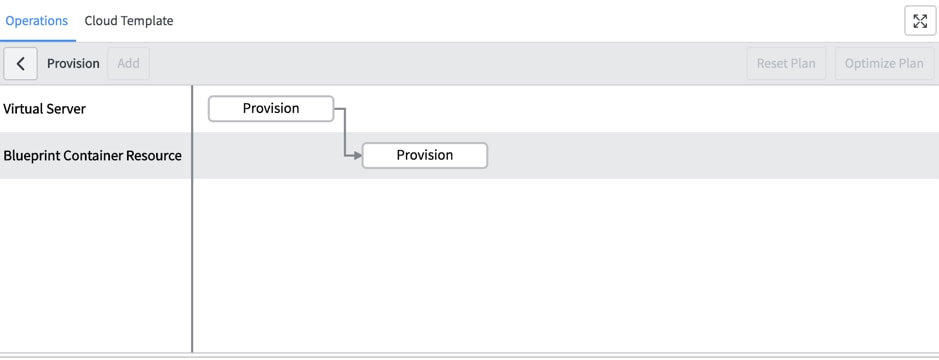Click blank space right of the Virtual Server Provision step
Viewport: 939px width, 360px height.
(635, 108)
